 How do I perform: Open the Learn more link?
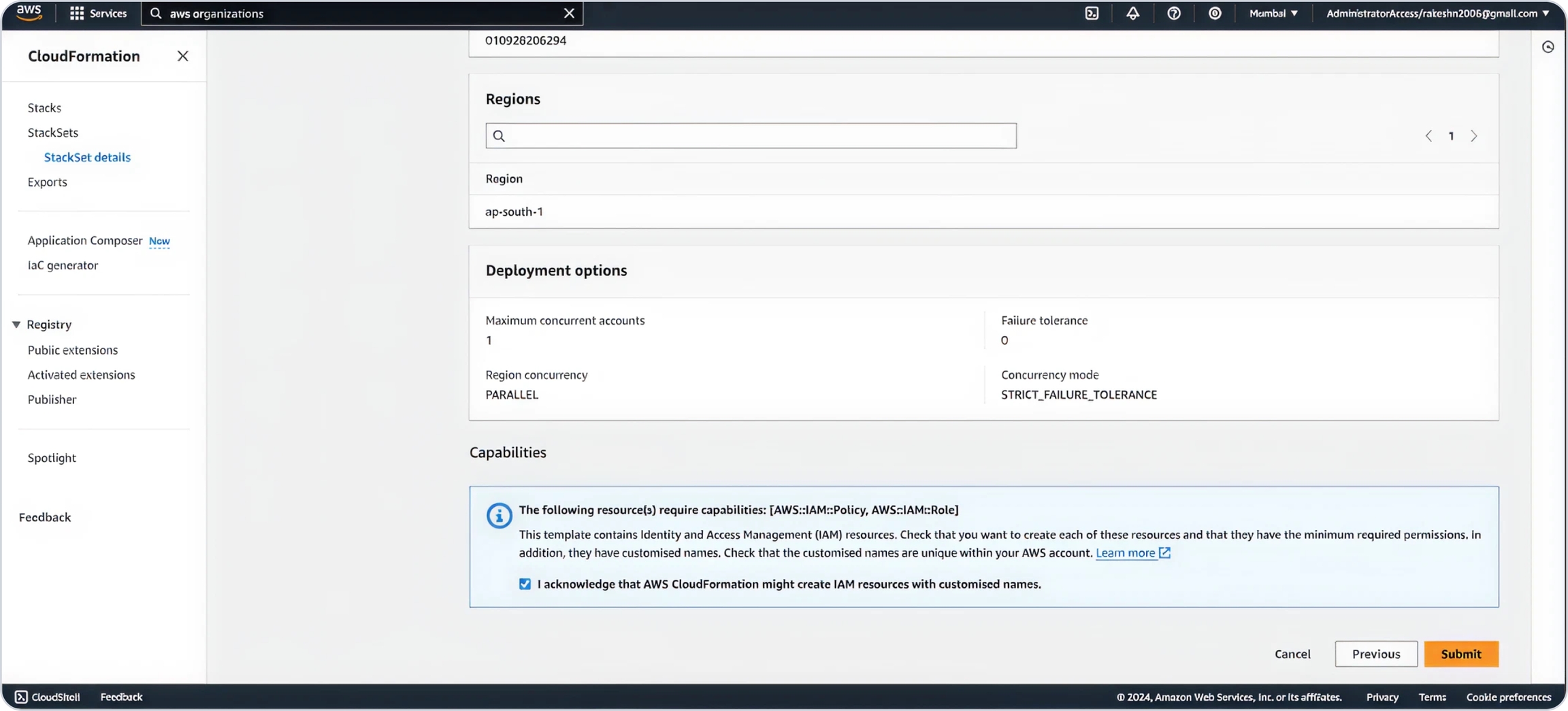(1125, 552)
